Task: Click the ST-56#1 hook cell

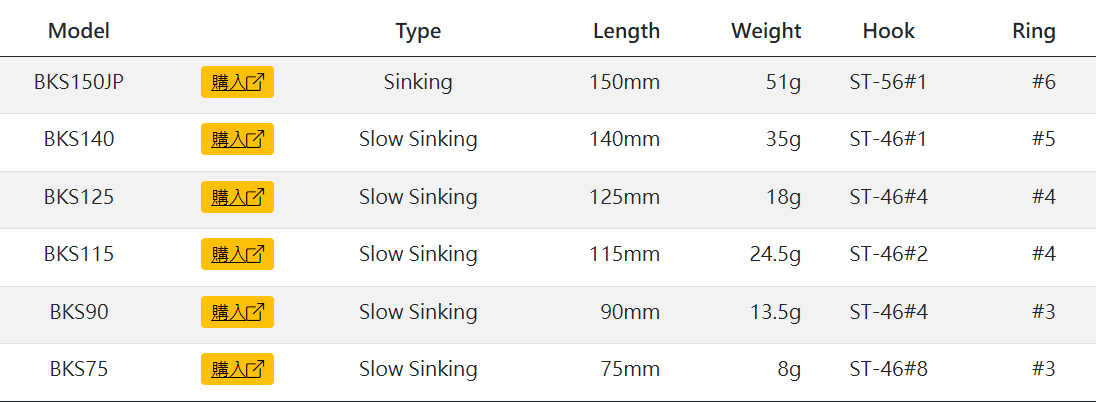Action: pos(888,82)
